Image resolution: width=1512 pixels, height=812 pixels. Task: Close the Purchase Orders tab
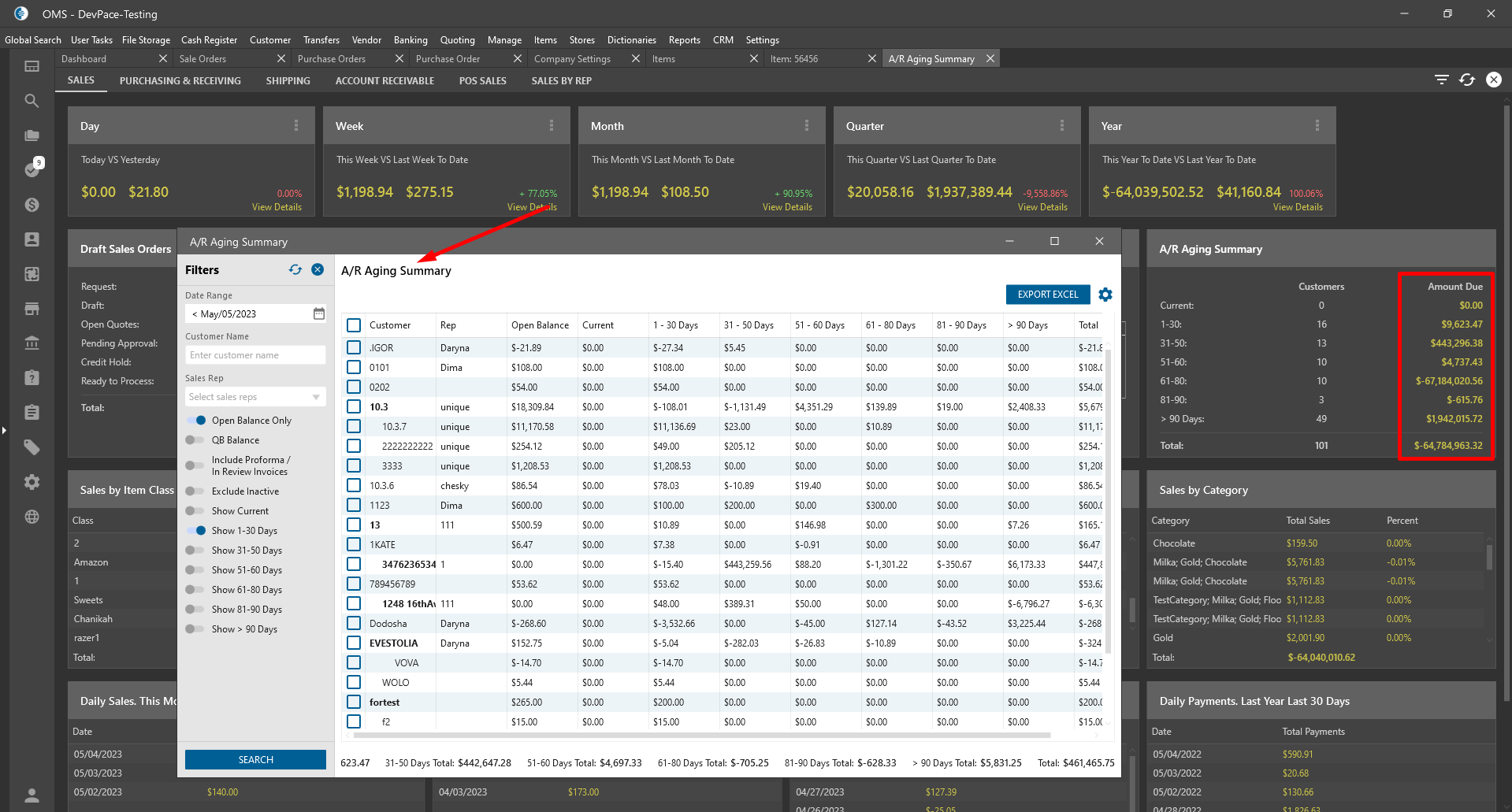click(x=399, y=59)
